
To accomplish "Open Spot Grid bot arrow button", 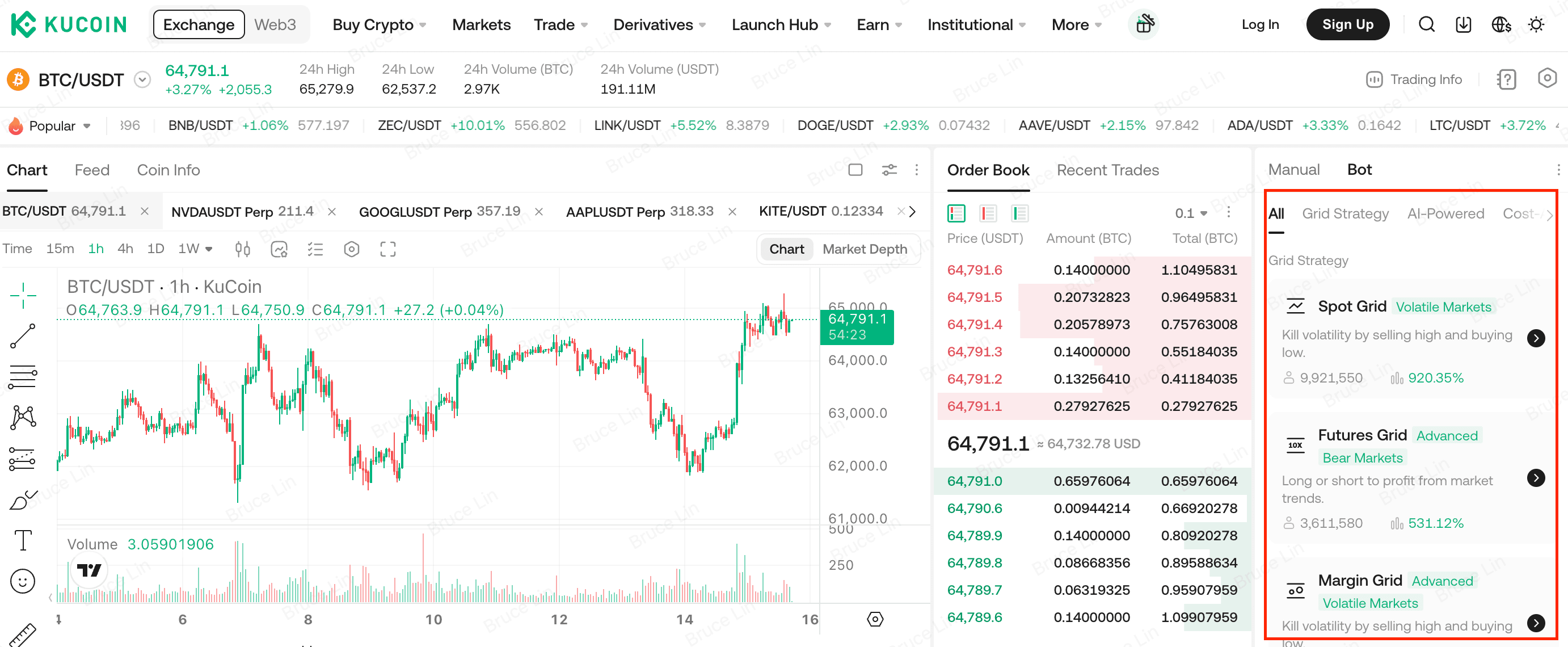I will pyautogui.click(x=1535, y=338).
